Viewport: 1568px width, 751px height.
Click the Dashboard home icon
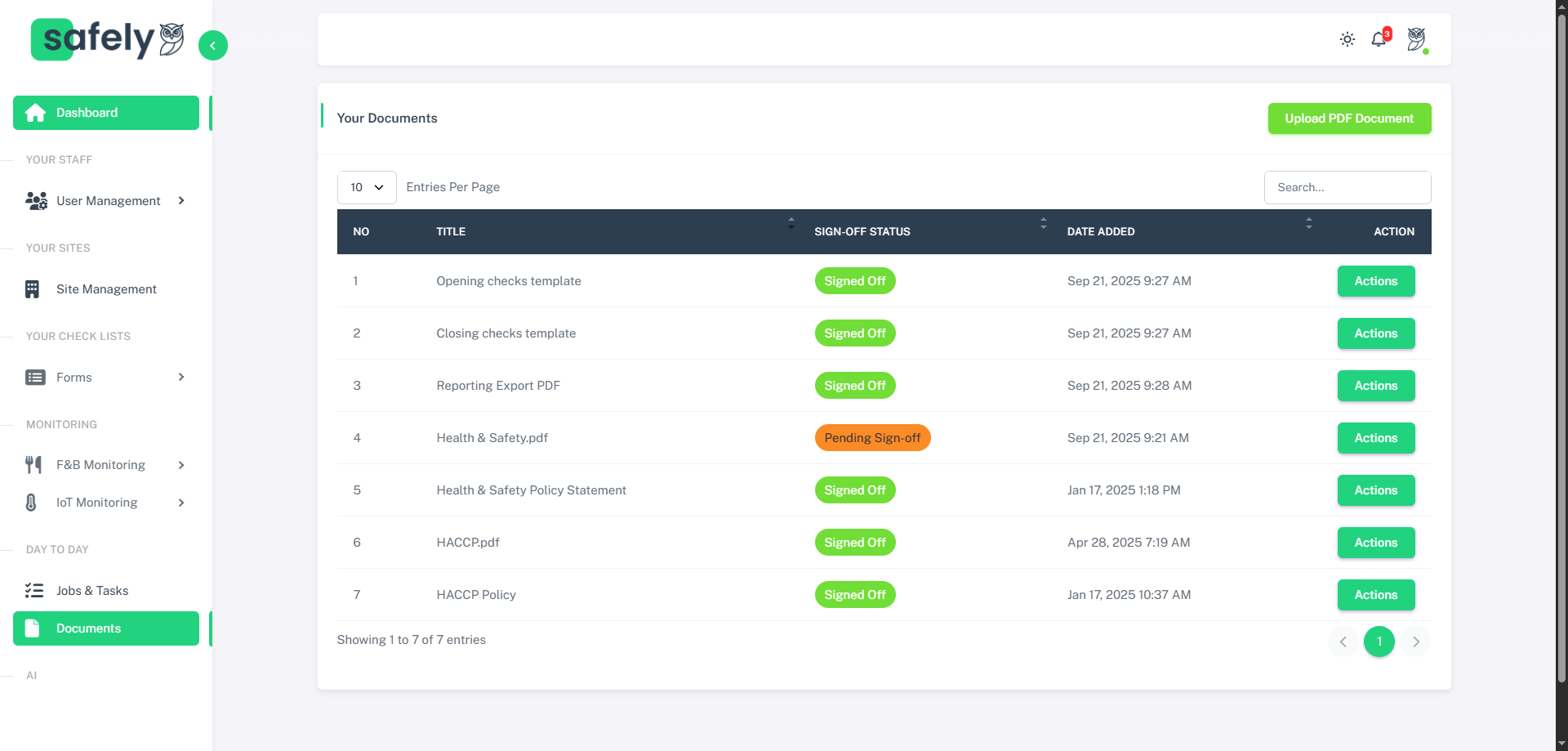click(35, 113)
